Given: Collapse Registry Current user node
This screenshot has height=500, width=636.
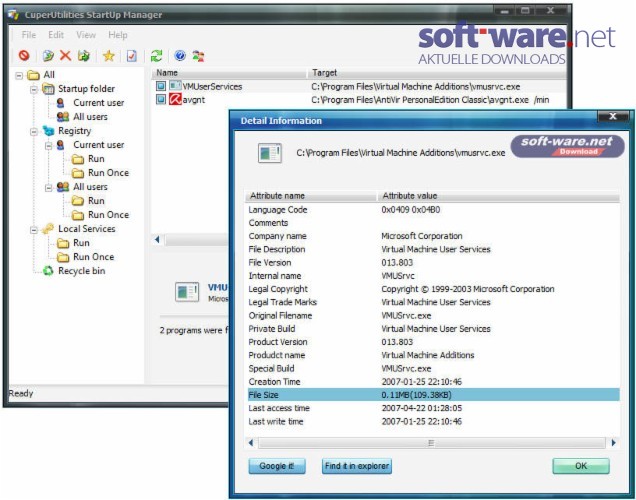Looking at the screenshot, I should coord(48,145).
